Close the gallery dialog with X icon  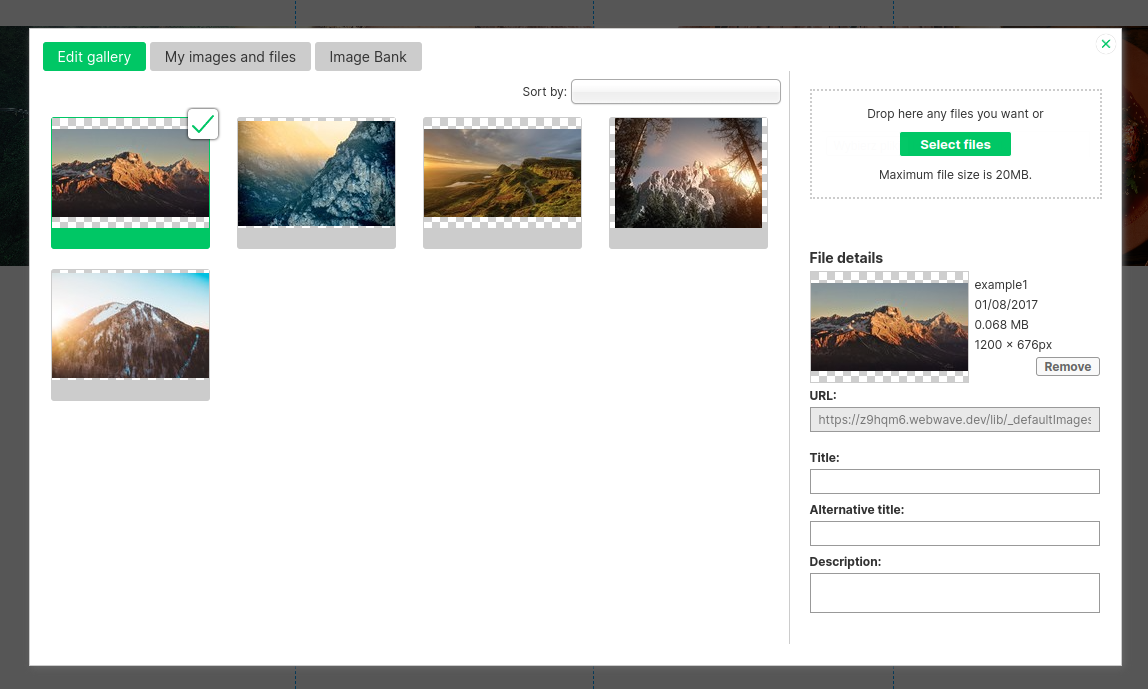[x=1105, y=44]
